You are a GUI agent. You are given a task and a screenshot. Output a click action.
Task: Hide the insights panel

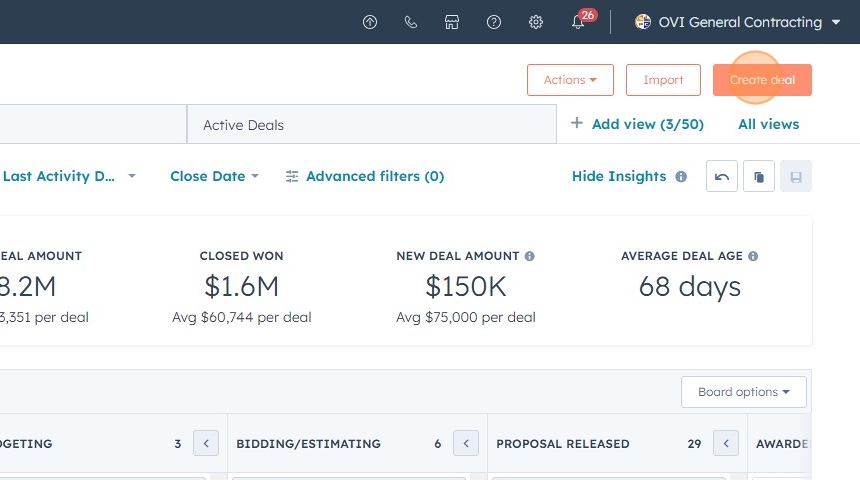coord(618,176)
